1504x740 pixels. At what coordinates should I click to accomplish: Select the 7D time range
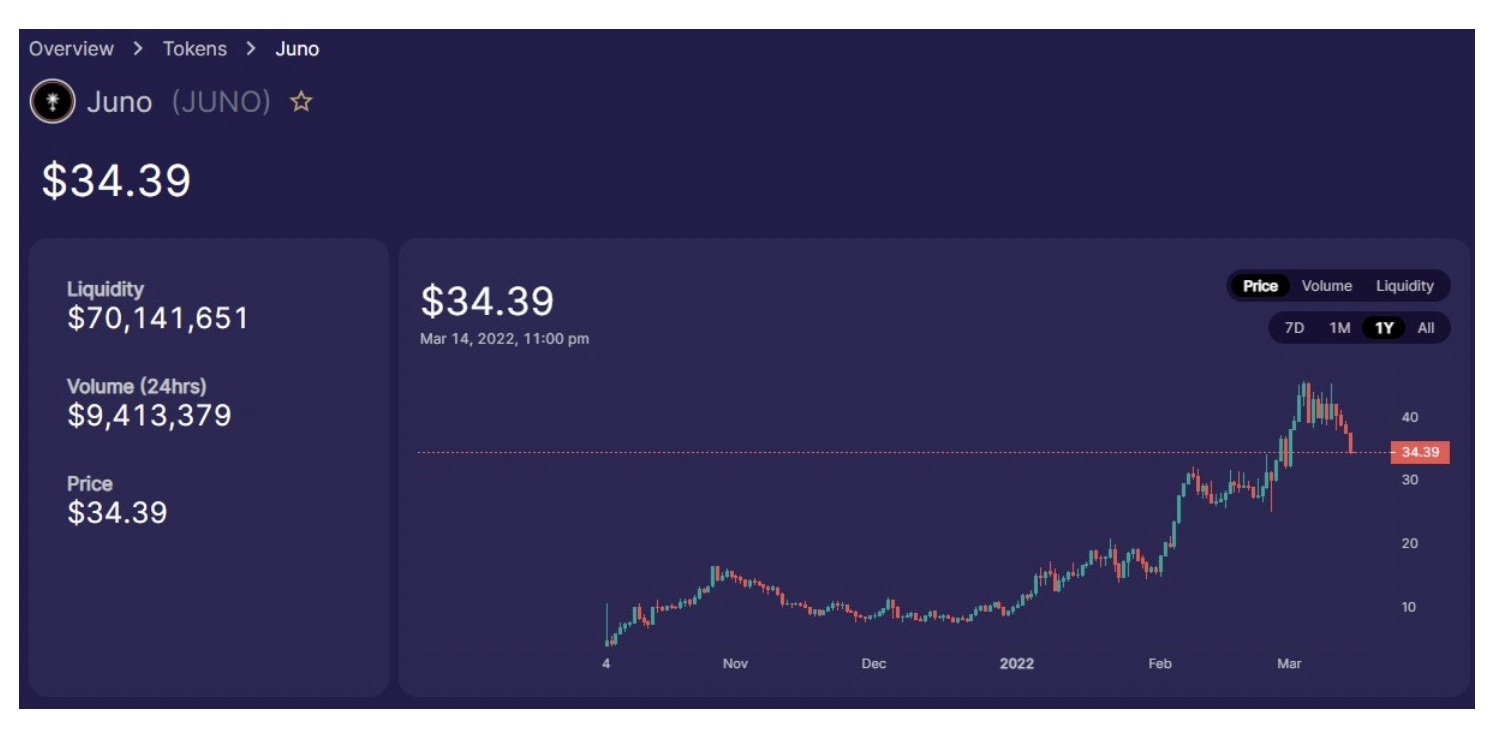1294,328
